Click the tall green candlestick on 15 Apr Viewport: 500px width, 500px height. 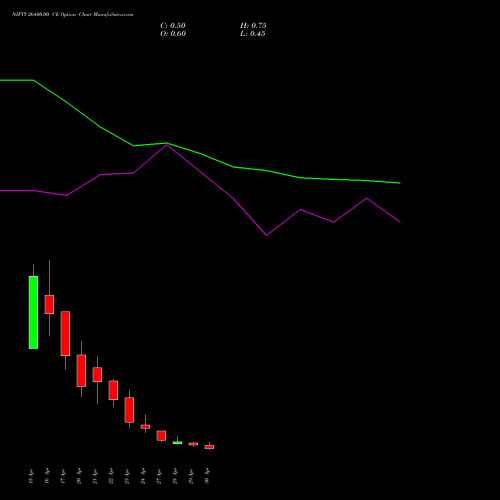[33, 312]
